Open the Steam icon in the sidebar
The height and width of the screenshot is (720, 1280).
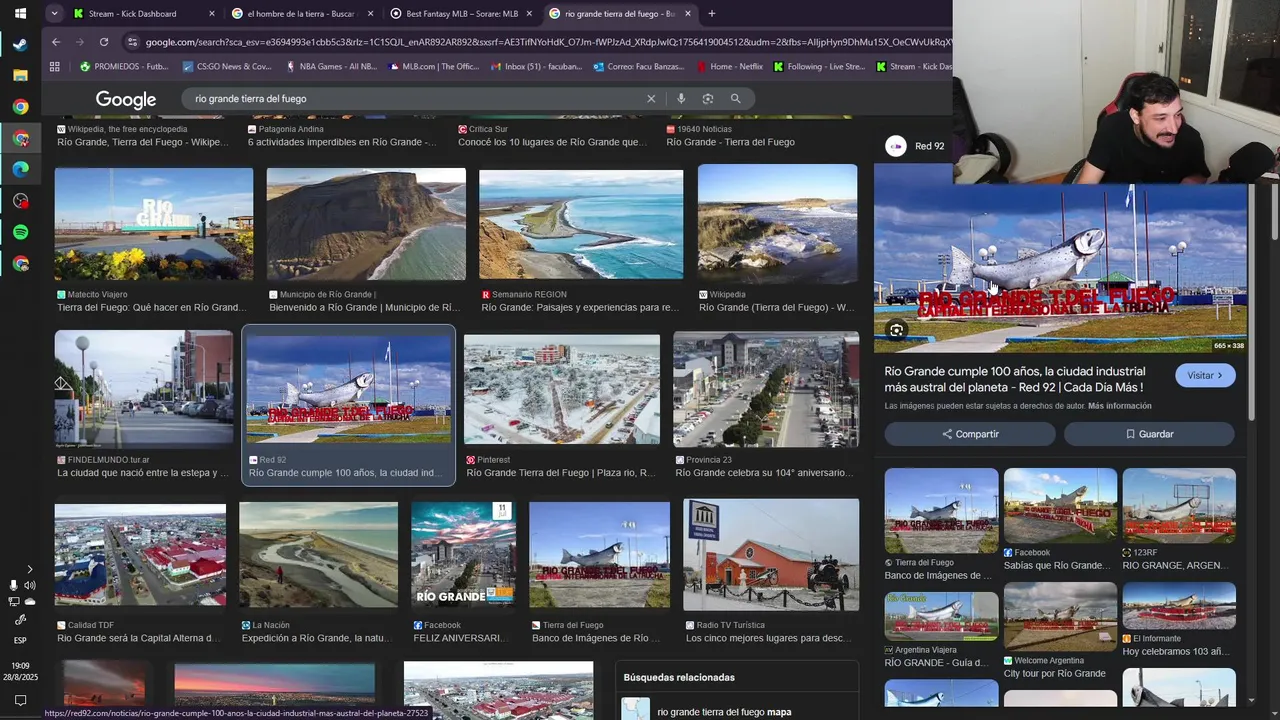pyautogui.click(x=20, y=44)
